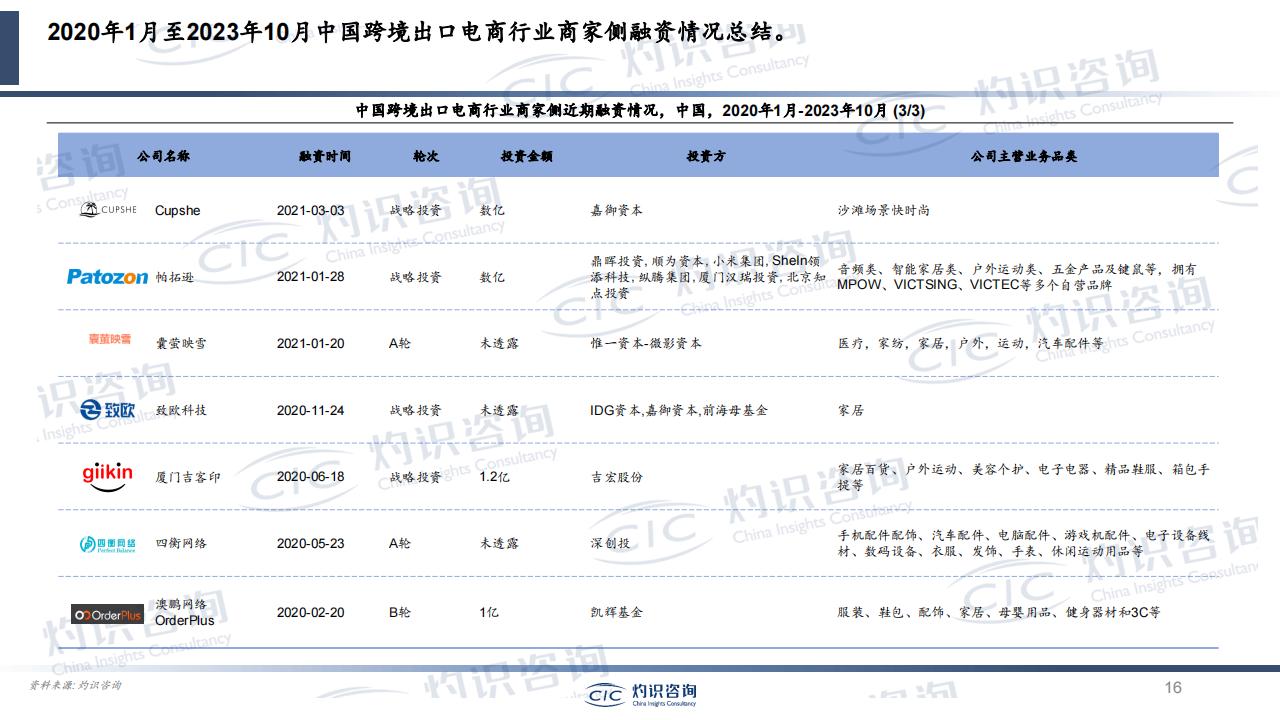Click the 医疗，家纺，家居 category cell
The width and height of the screenshot is (1280, 720).
(971, 343)
